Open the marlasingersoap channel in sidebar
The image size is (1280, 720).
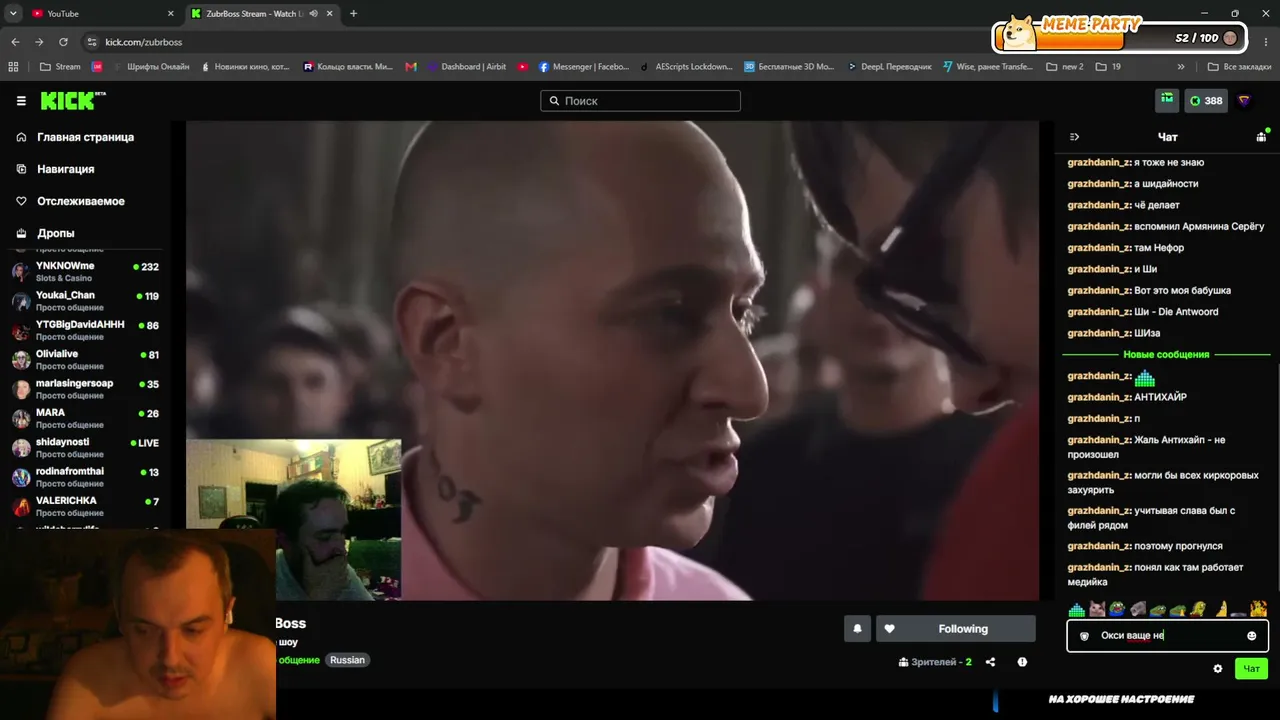click(86, 389)
